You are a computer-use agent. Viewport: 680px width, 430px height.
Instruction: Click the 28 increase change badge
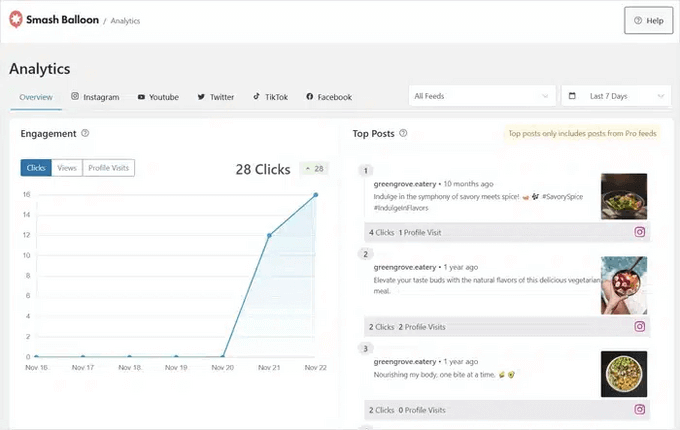point(316,169)
